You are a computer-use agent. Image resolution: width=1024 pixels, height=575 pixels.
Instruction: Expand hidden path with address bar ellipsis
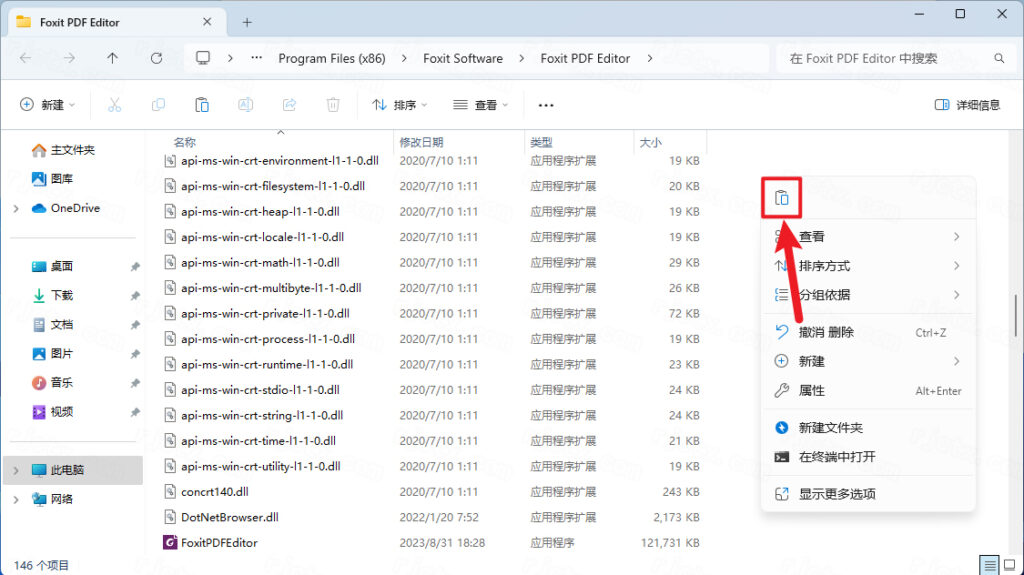257,58
